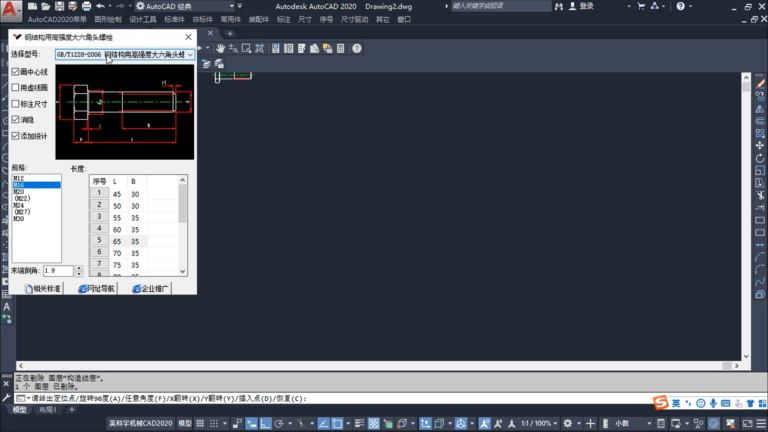The width and height of the screenshot is (768, 432).
Task: Click the new drawing tab plus button
Action: pos(230,33)
